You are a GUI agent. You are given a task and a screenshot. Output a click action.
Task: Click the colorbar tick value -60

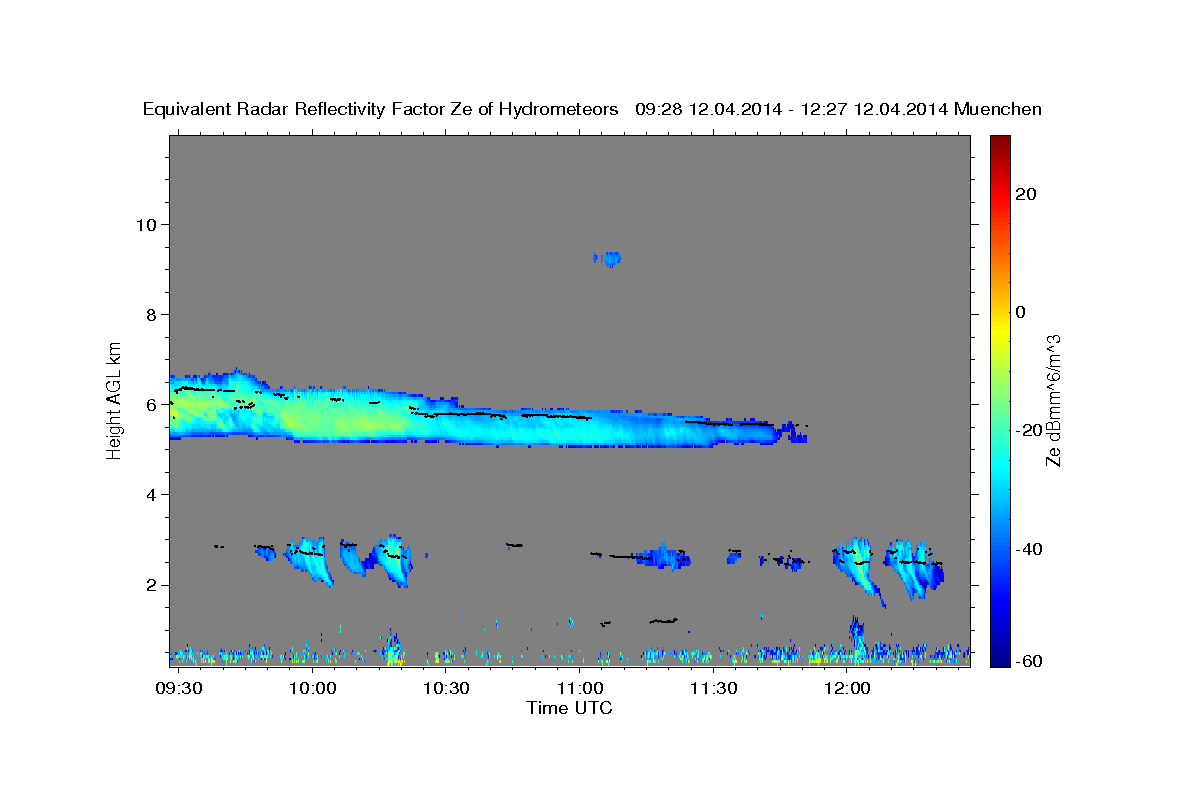click(x=1029, y=661)
